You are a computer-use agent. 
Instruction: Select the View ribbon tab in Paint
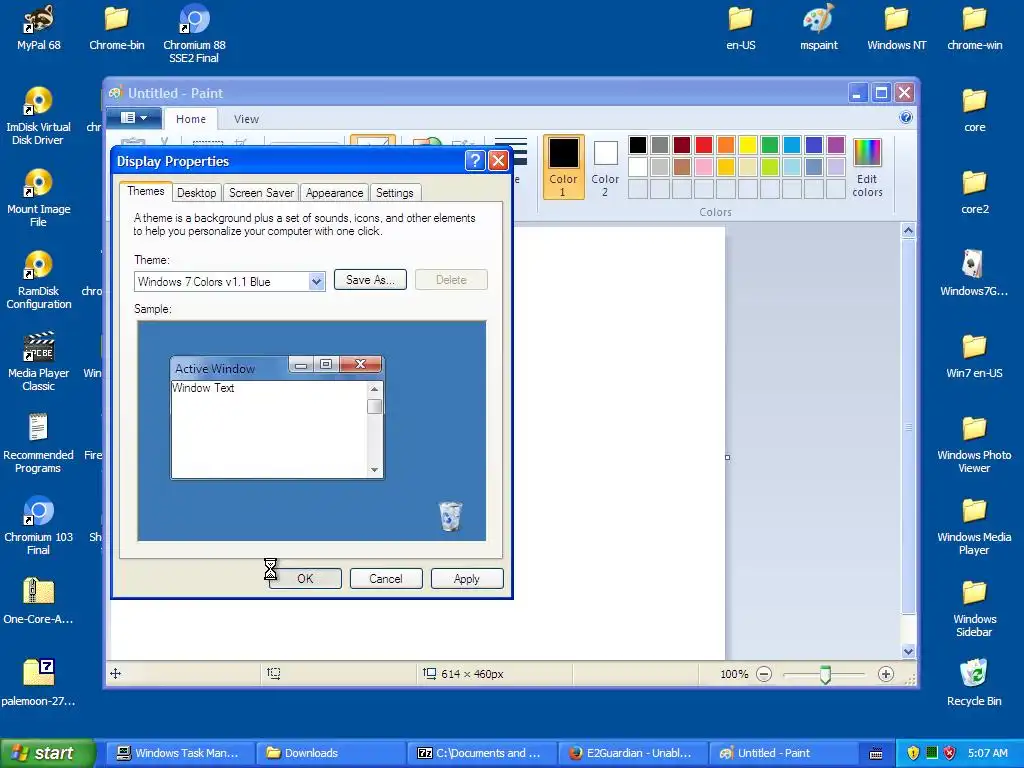click(246, 119)
